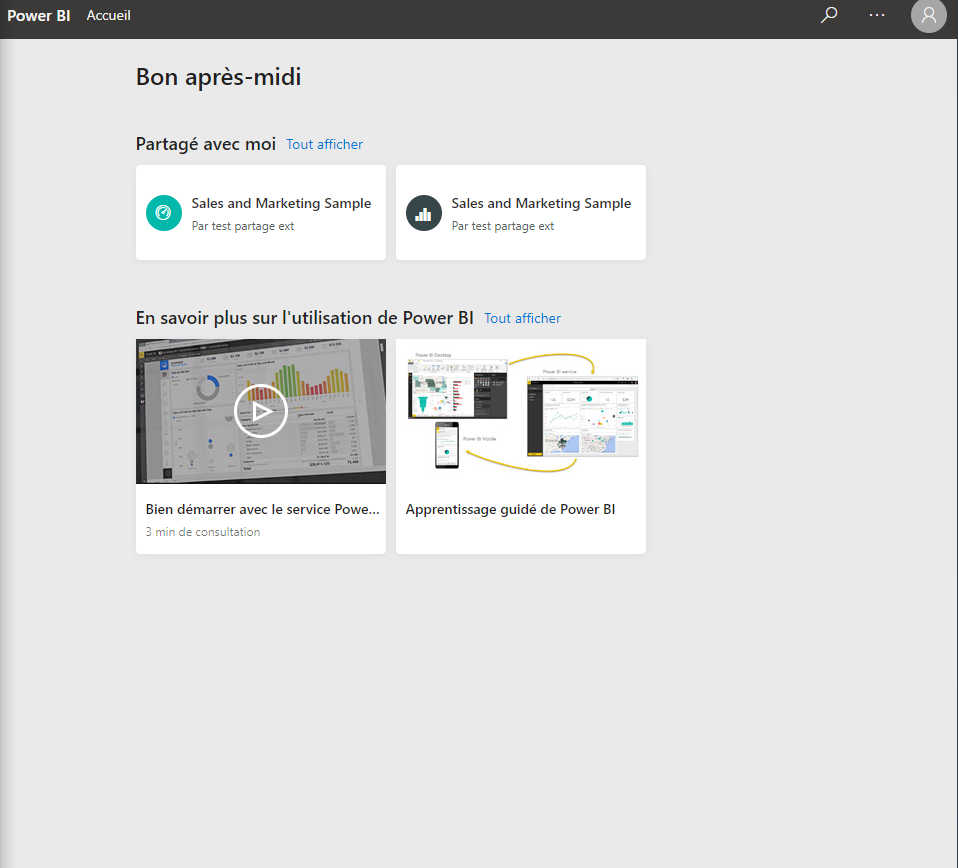The width and height of the screenshot is (958, 868).
Task: Open 'Bien démarrer avec le service Powe...' title
Action: point(262,509)
